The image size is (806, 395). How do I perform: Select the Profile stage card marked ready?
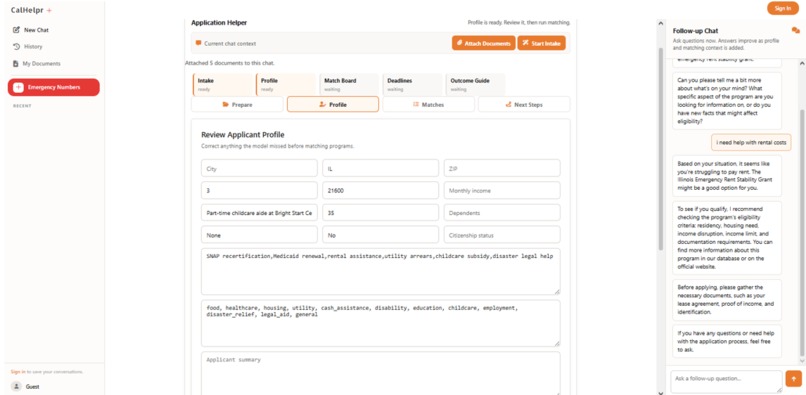[x=286, y=84]
